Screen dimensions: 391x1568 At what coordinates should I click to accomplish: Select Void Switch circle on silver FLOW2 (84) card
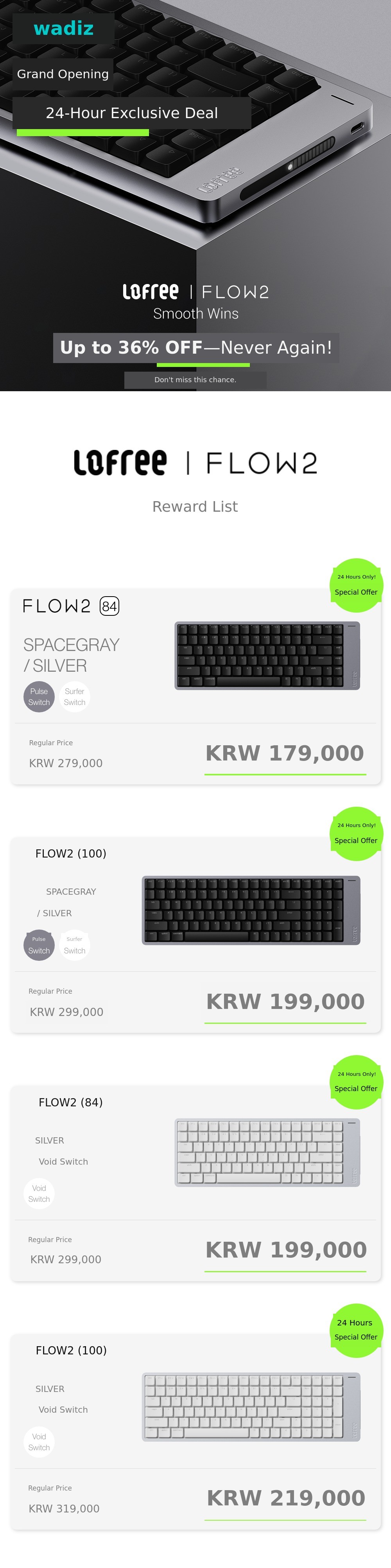tap(39, 1194)
